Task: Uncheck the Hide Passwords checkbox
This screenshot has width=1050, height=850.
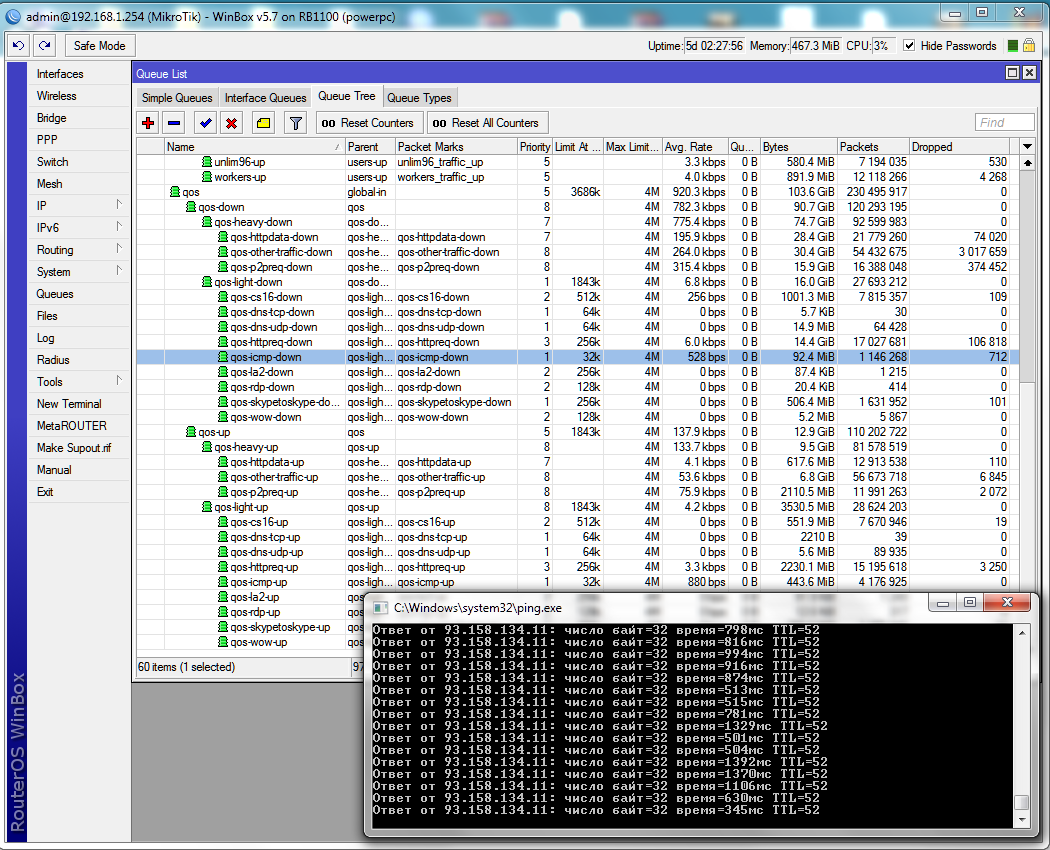Action: [908, 45]
